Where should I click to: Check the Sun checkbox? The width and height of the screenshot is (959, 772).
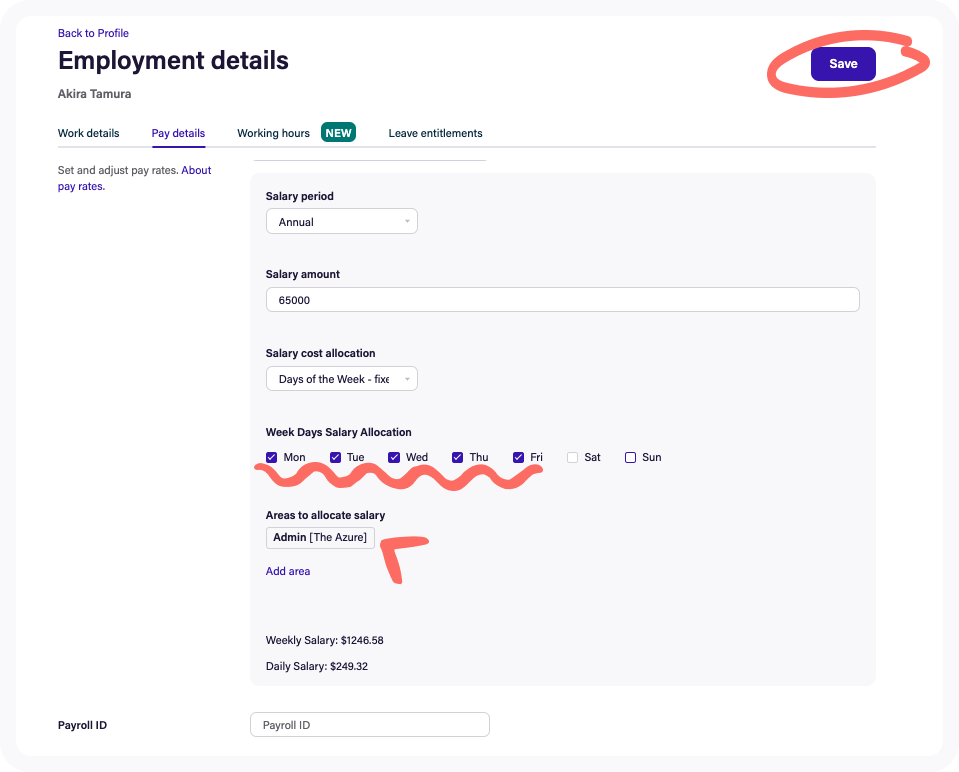631,458
